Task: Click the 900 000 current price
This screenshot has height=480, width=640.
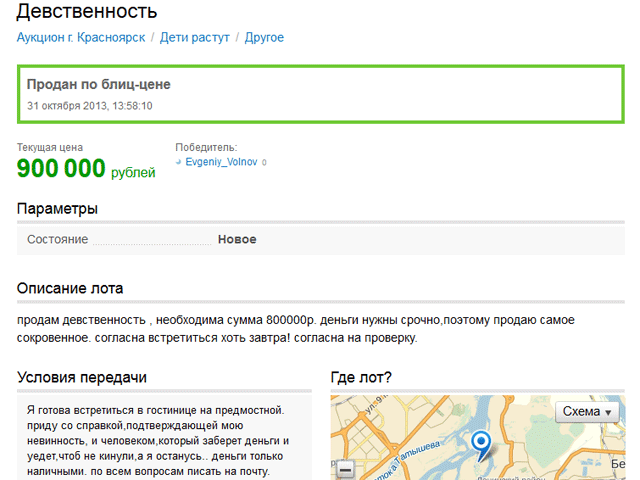Action: pos(61,169)
